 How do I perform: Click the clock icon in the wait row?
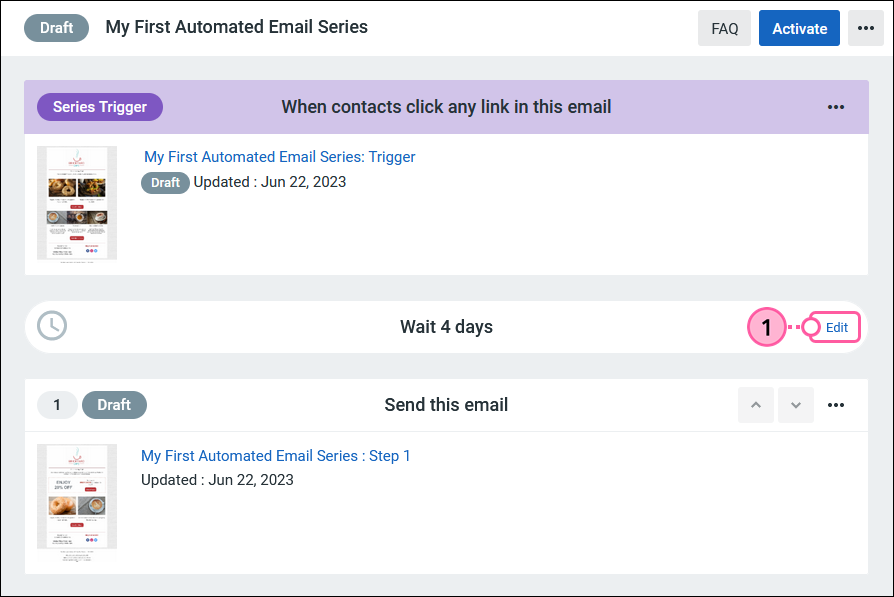pyautogui.click(x=52, y=326)
